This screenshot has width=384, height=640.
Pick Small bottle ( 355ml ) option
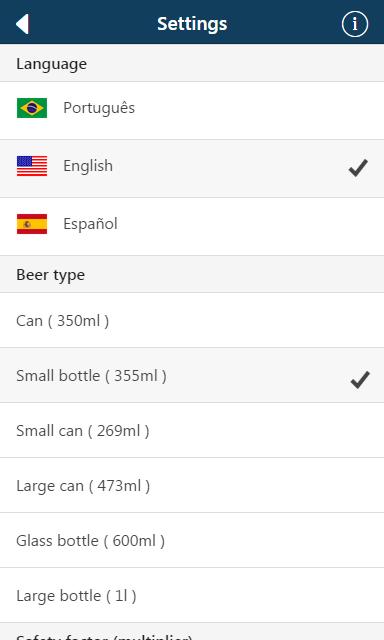tap(192, 375)
